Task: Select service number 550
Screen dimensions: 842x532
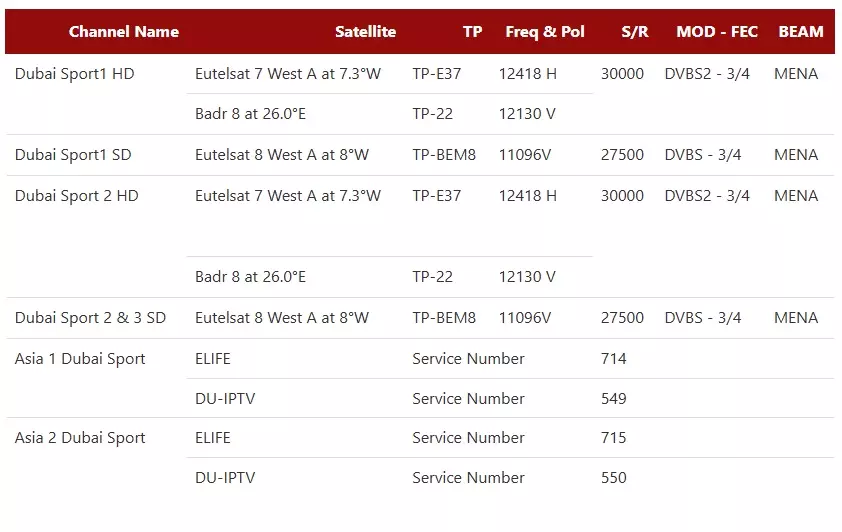Action: [614, 478]
